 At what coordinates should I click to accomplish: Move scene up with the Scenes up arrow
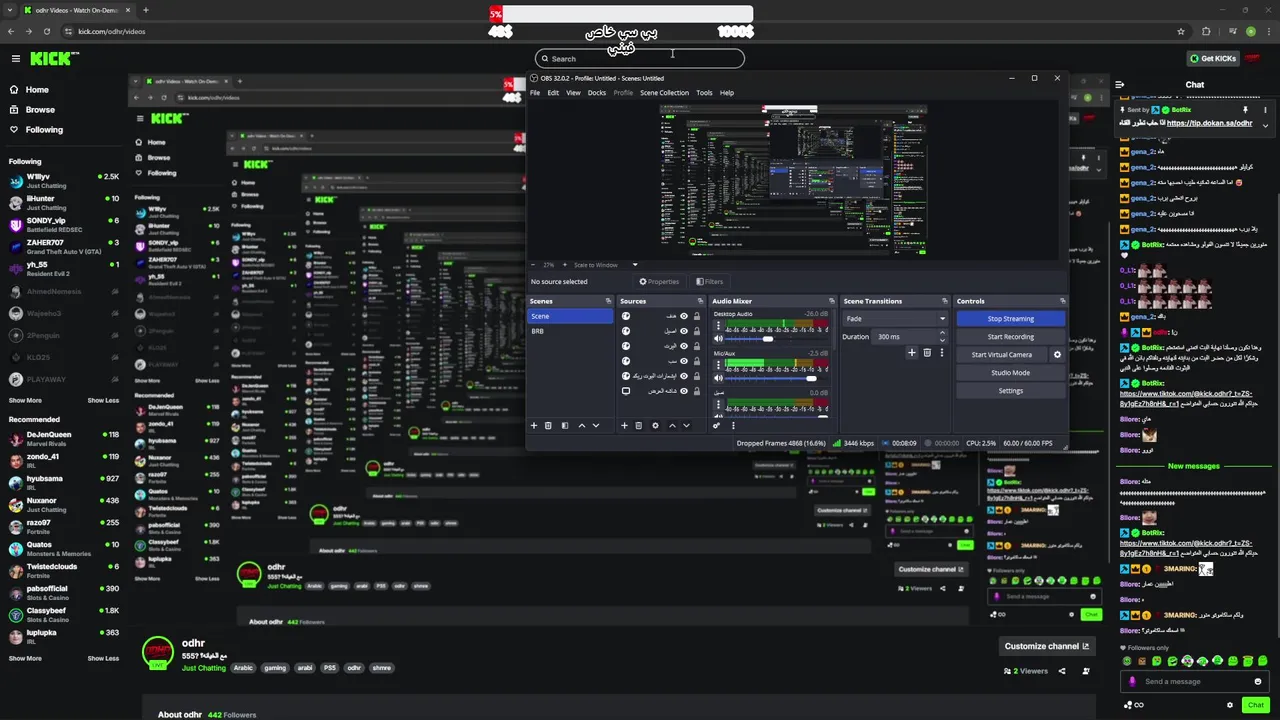[x=581, y=425]
